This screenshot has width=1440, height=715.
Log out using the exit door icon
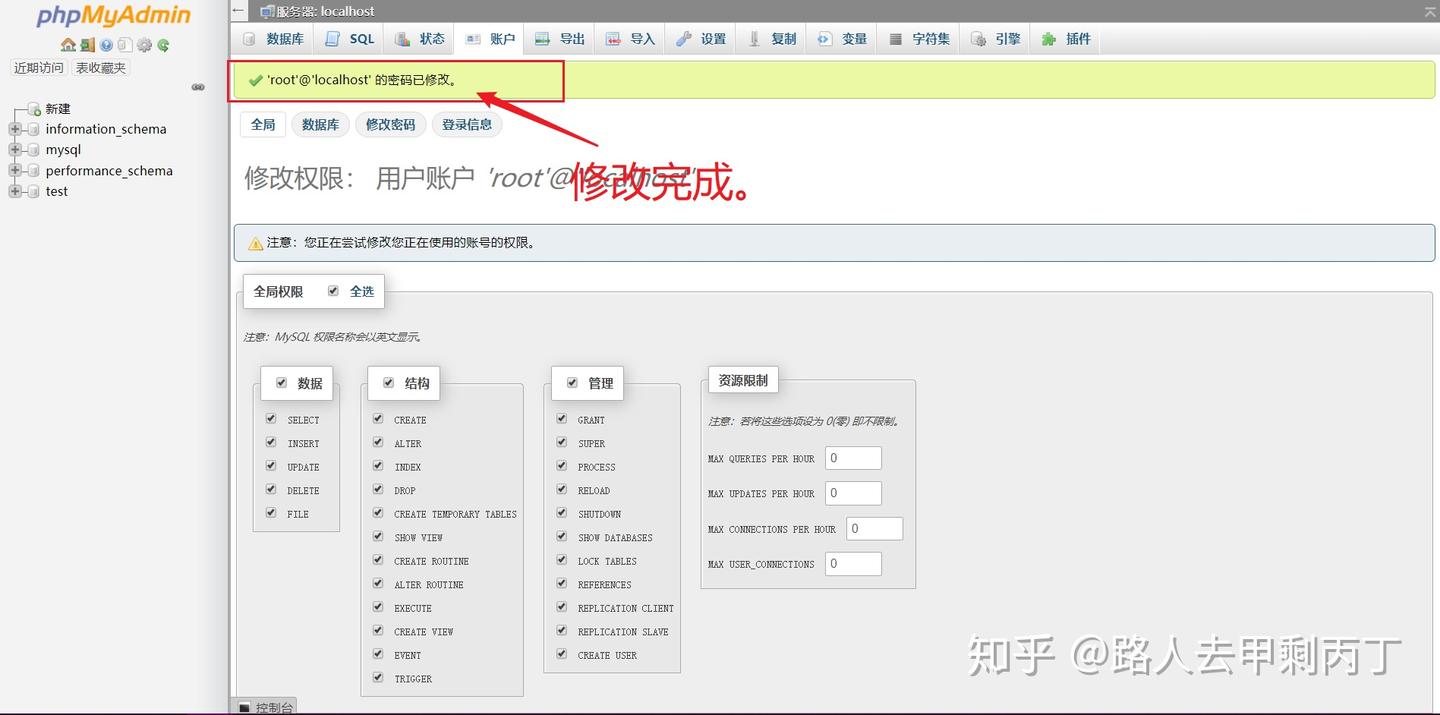tap(87, 45)
